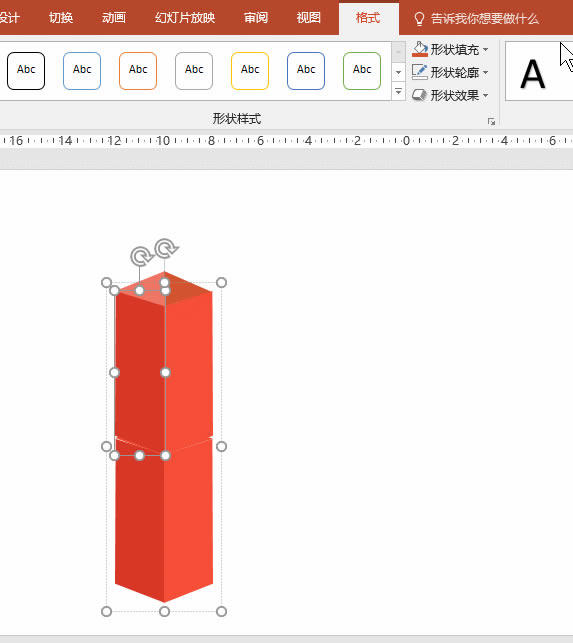Viewport: 573px width, 643px height.
Task: Apply the light blue outline Abc style
Action: (82, 71)
